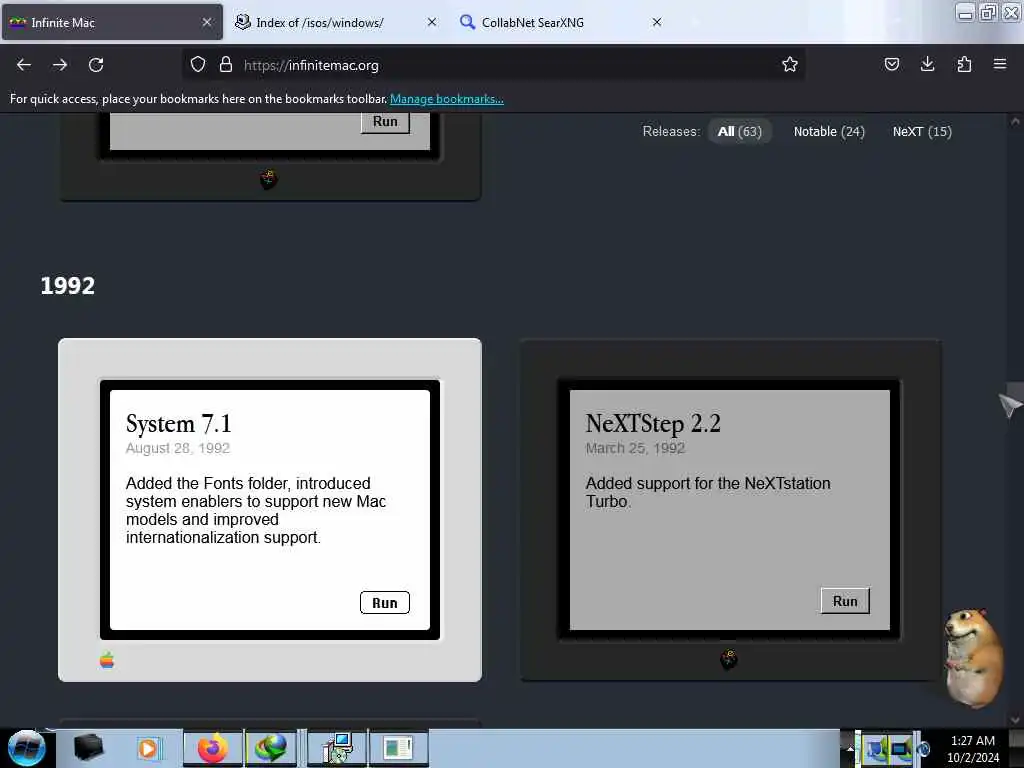Reload the Infinite Mac page
The height and width of the screenshot is (768, 1024).
tap(96, 65)
